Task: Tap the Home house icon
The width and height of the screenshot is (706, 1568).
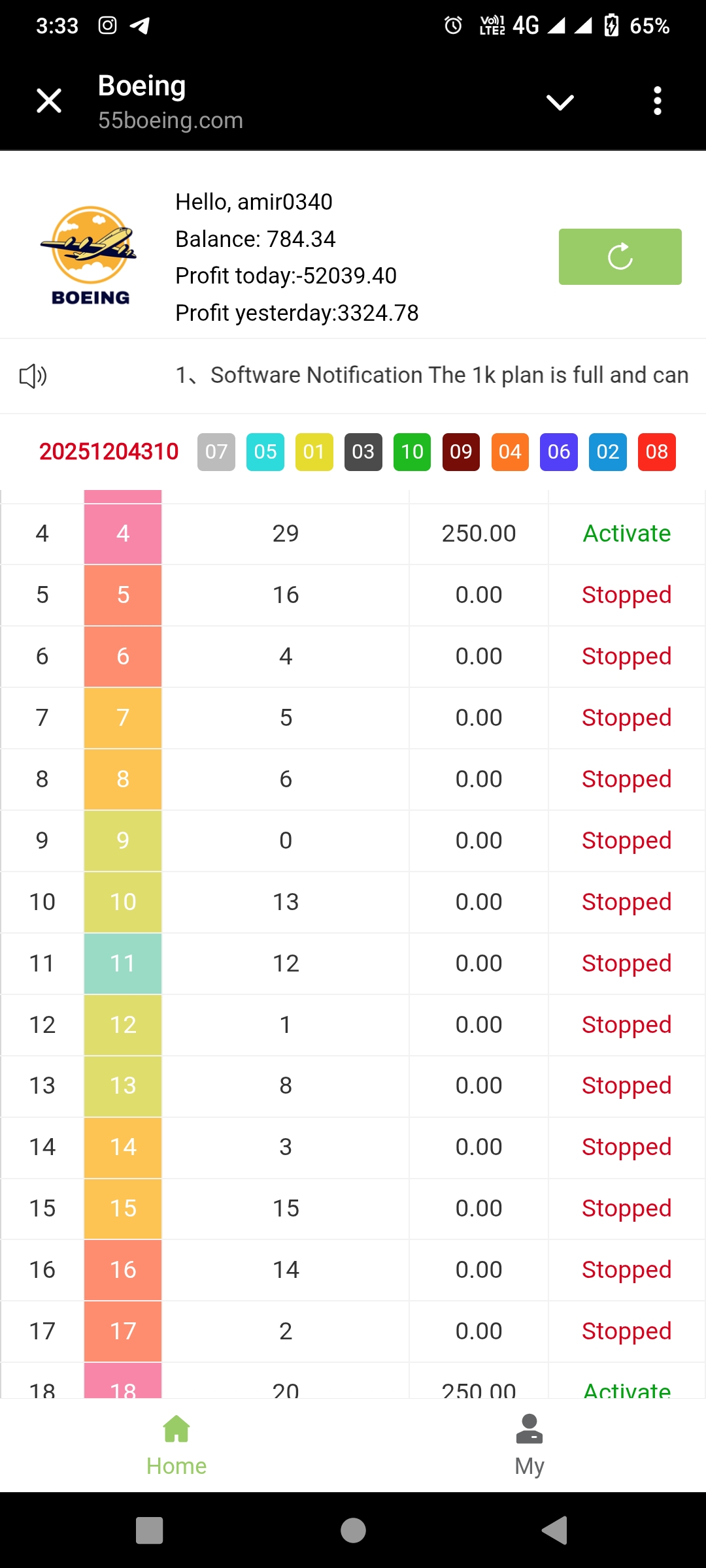Action: click(176, 1429)
